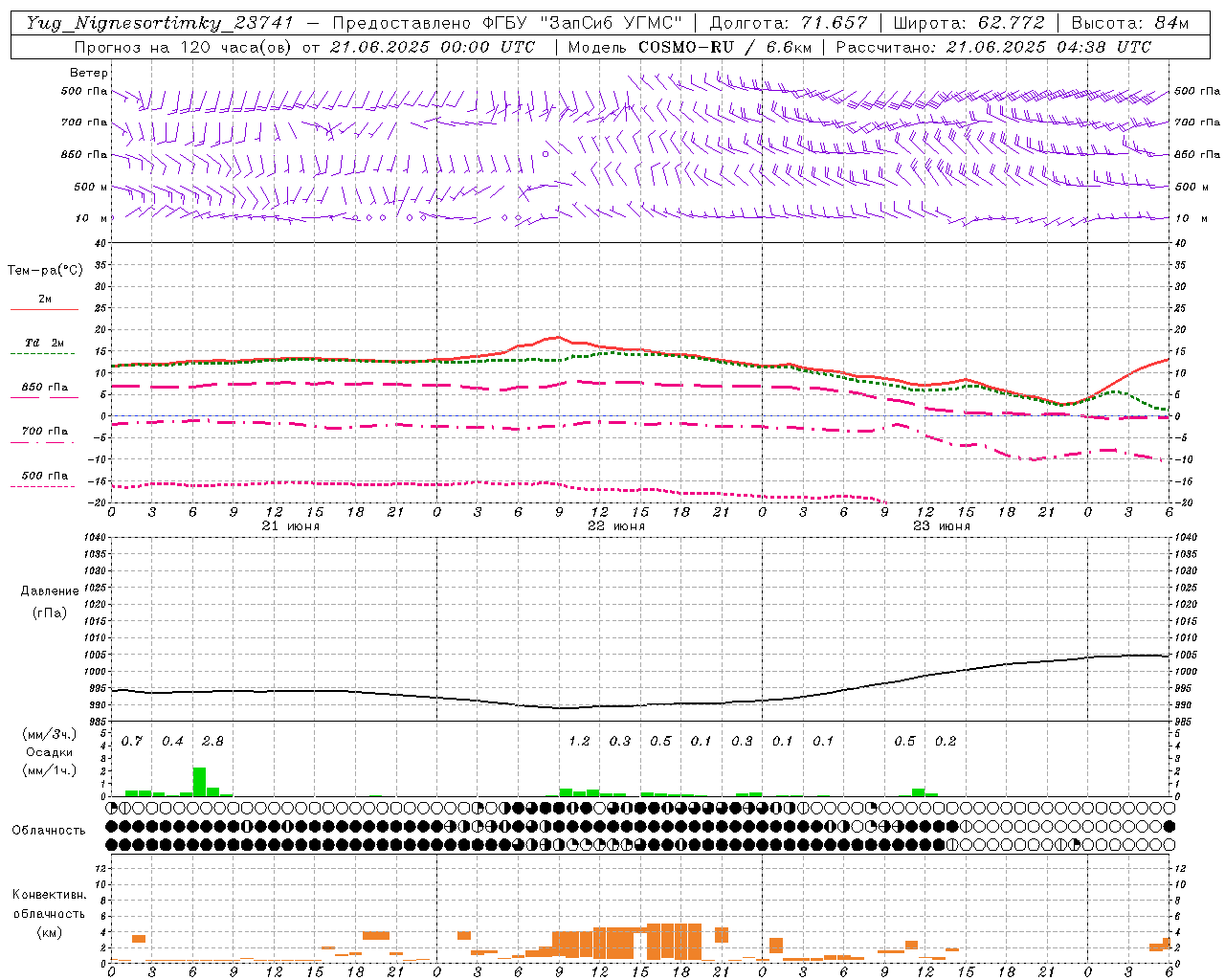
Task: Click the Осадки panel title
Action: pyautogui.click(x=50, y=752)
